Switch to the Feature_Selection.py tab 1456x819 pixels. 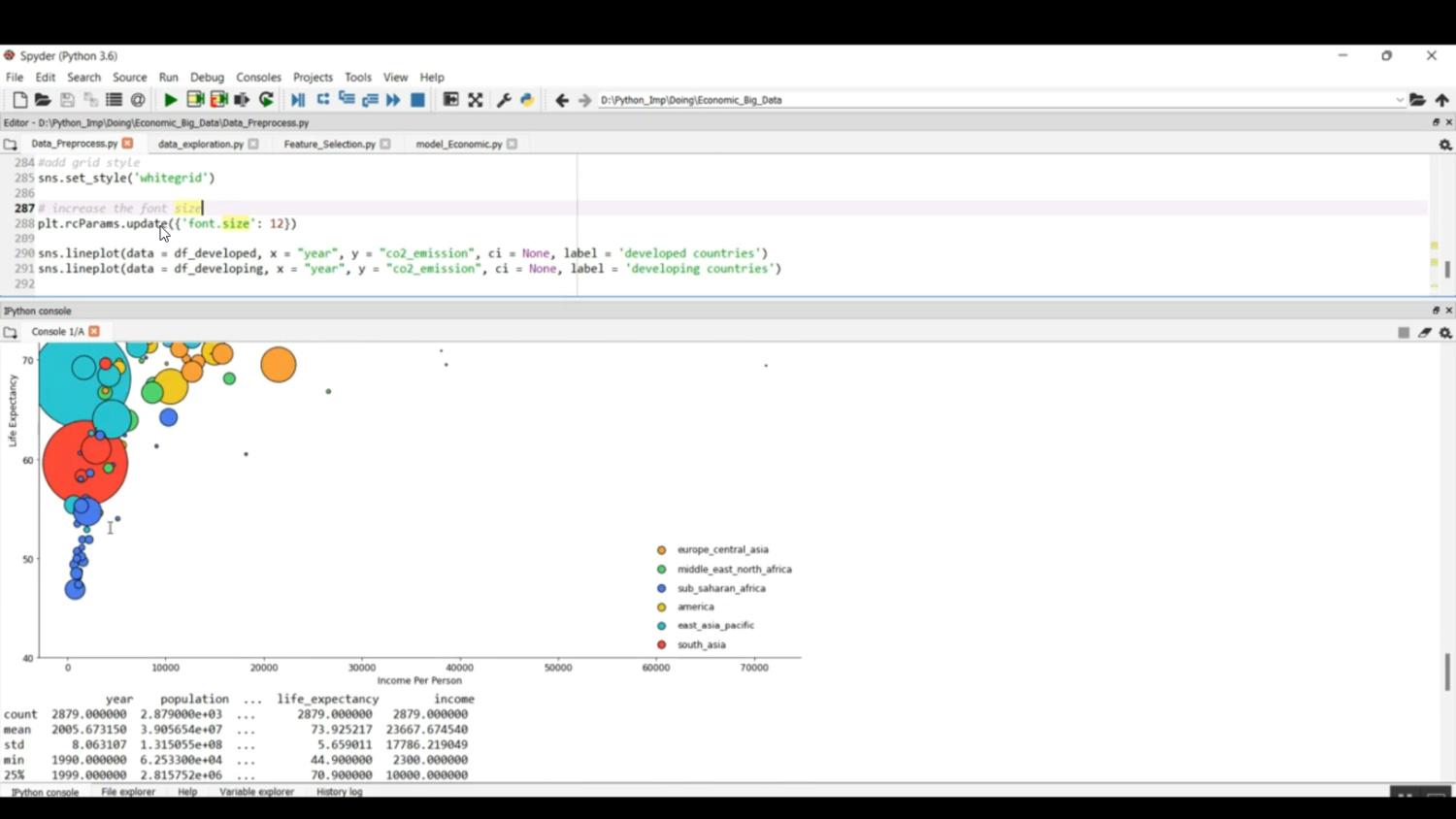(x=329, y=145)
